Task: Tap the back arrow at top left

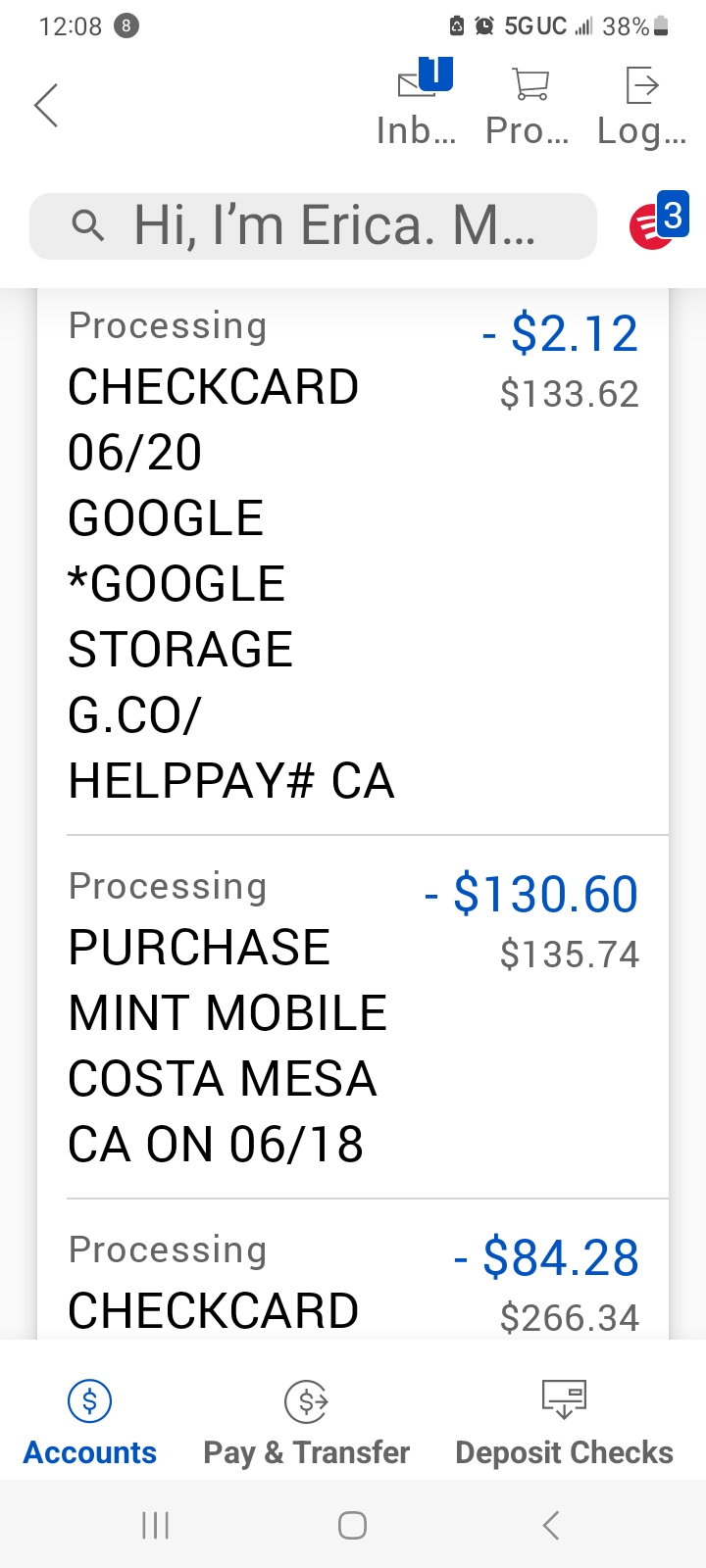Action: (x=46, y=106)
